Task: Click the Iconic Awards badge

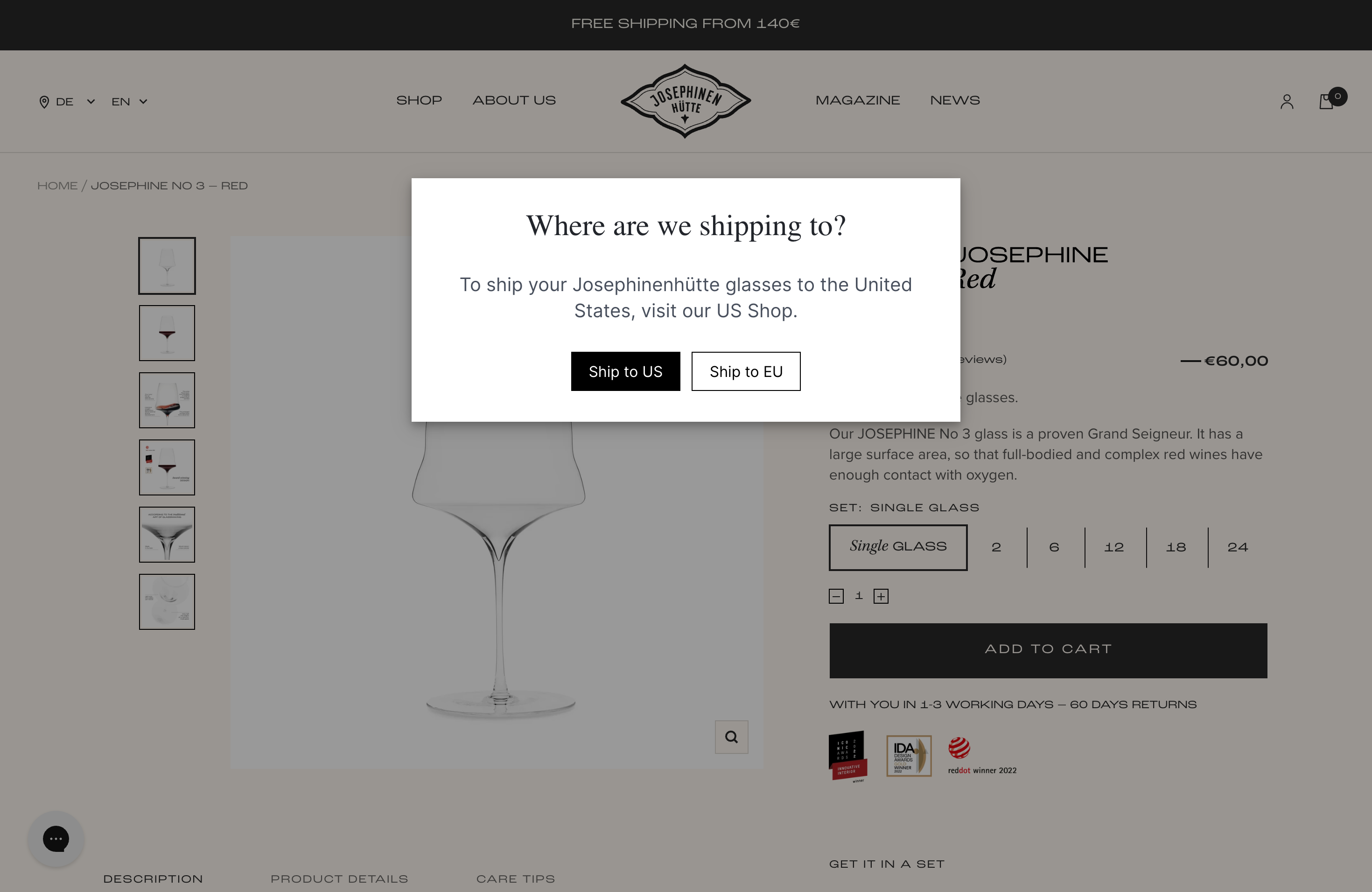Action: tap(847, 755)
